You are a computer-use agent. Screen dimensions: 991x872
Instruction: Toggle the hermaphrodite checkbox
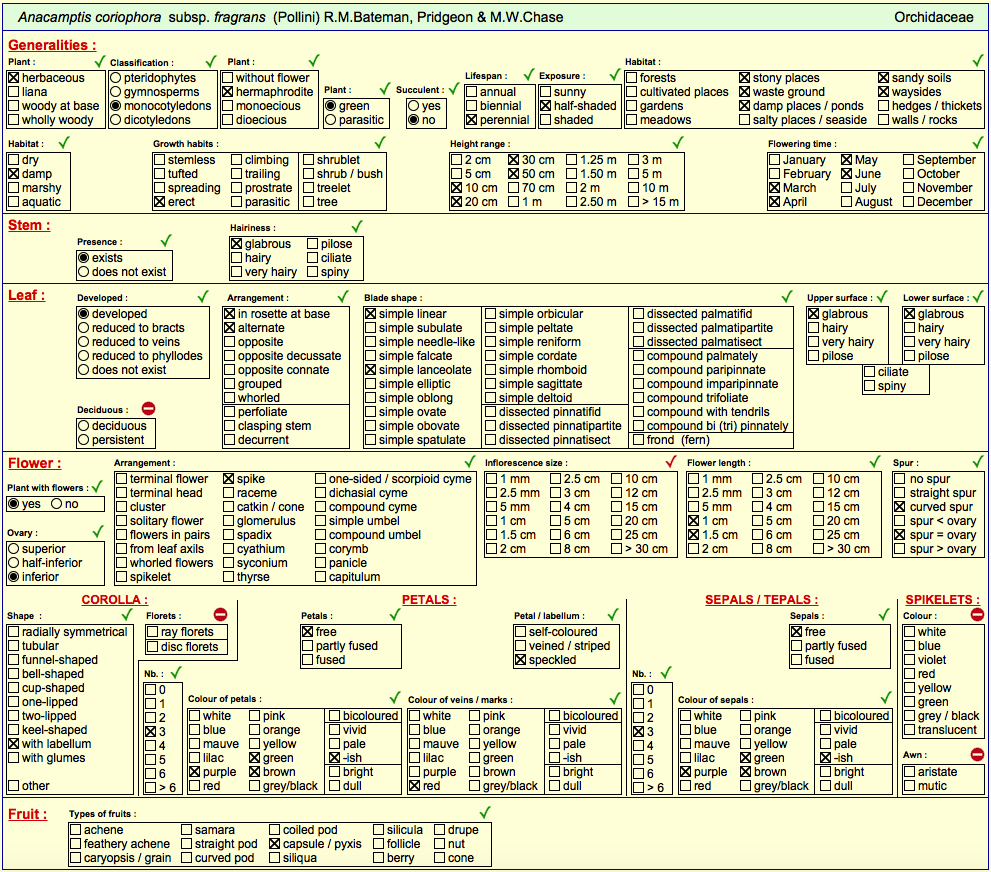[228, 92]
